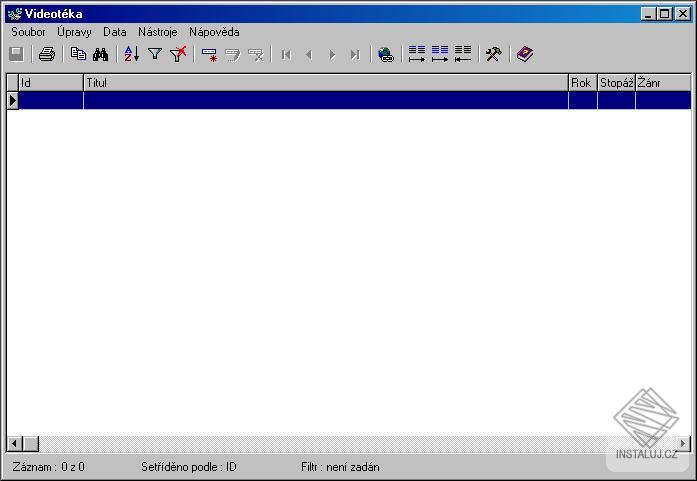697x481 pixels.
Task: Go to first record
Action: 287,54
